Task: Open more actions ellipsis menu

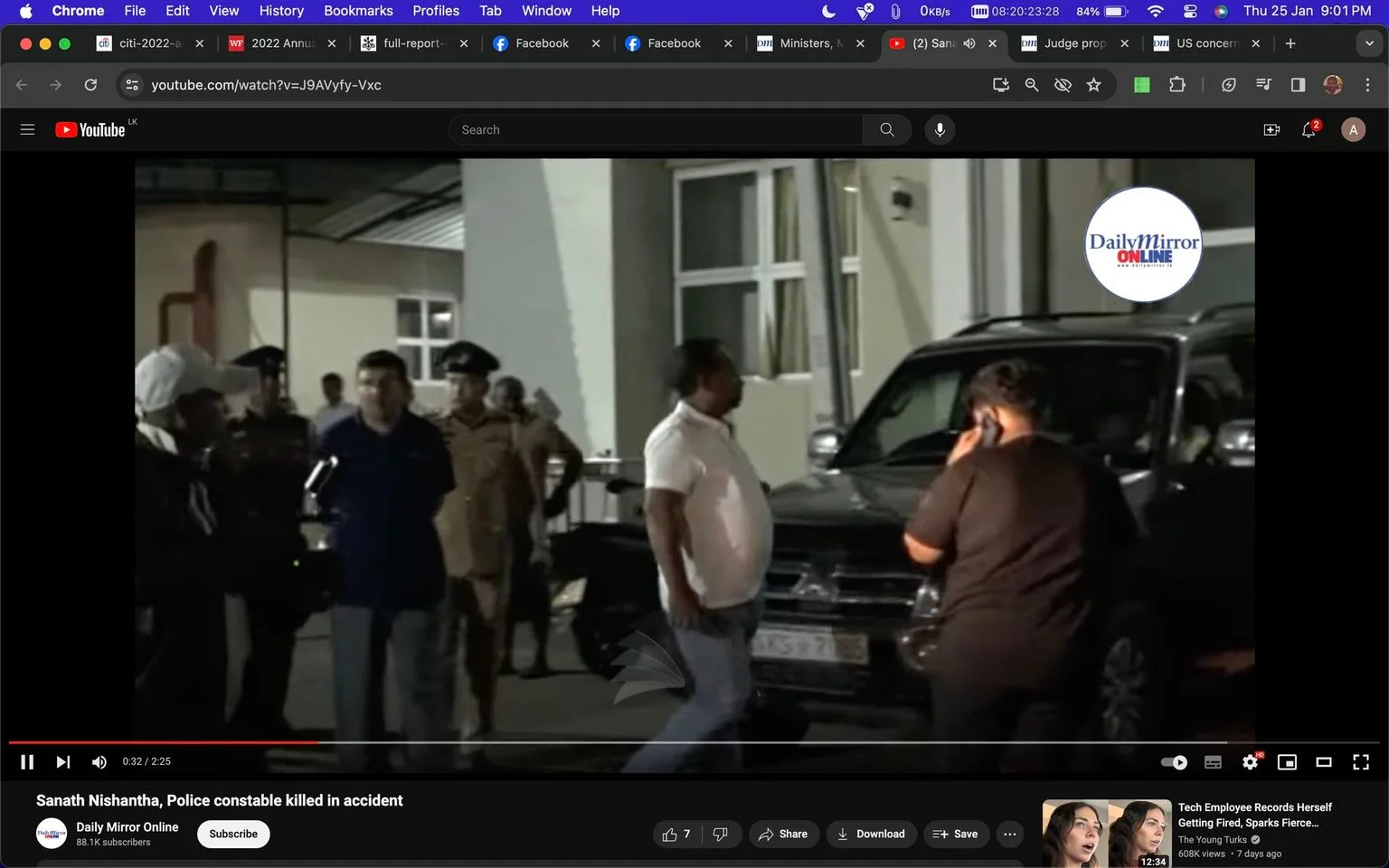Action: 1010,834
